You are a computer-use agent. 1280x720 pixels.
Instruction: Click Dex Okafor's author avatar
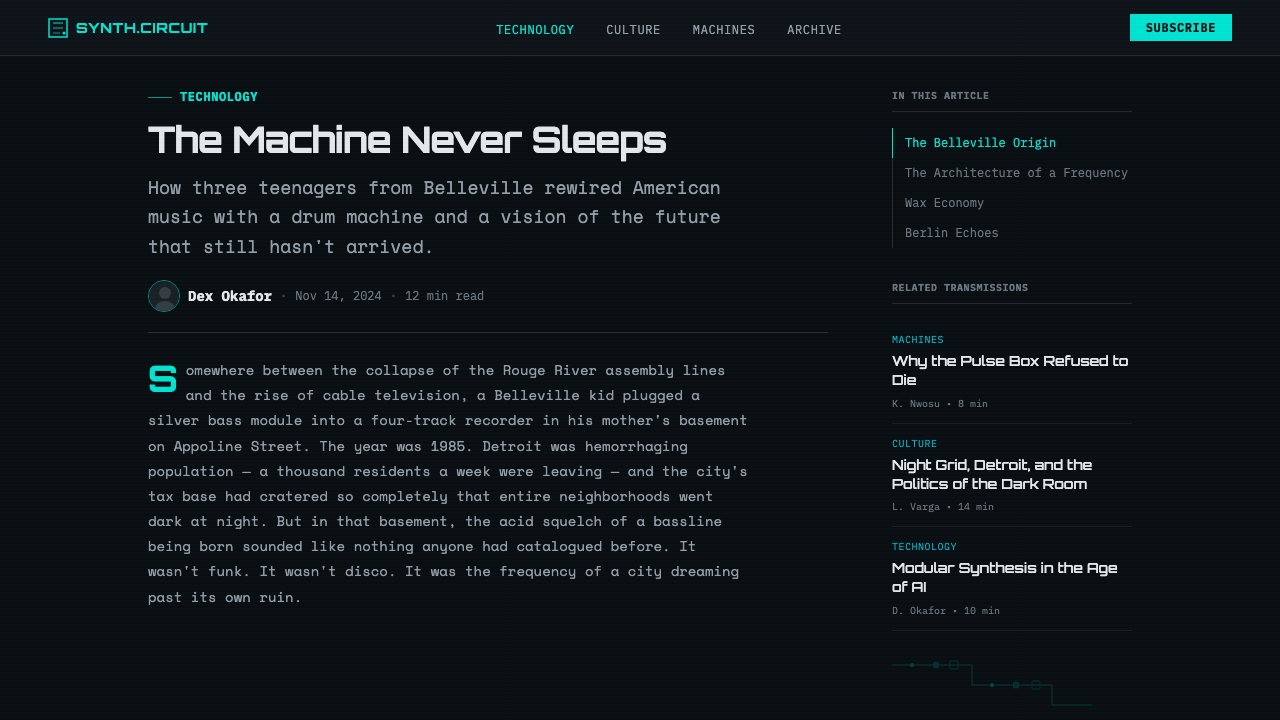[164, 296]
